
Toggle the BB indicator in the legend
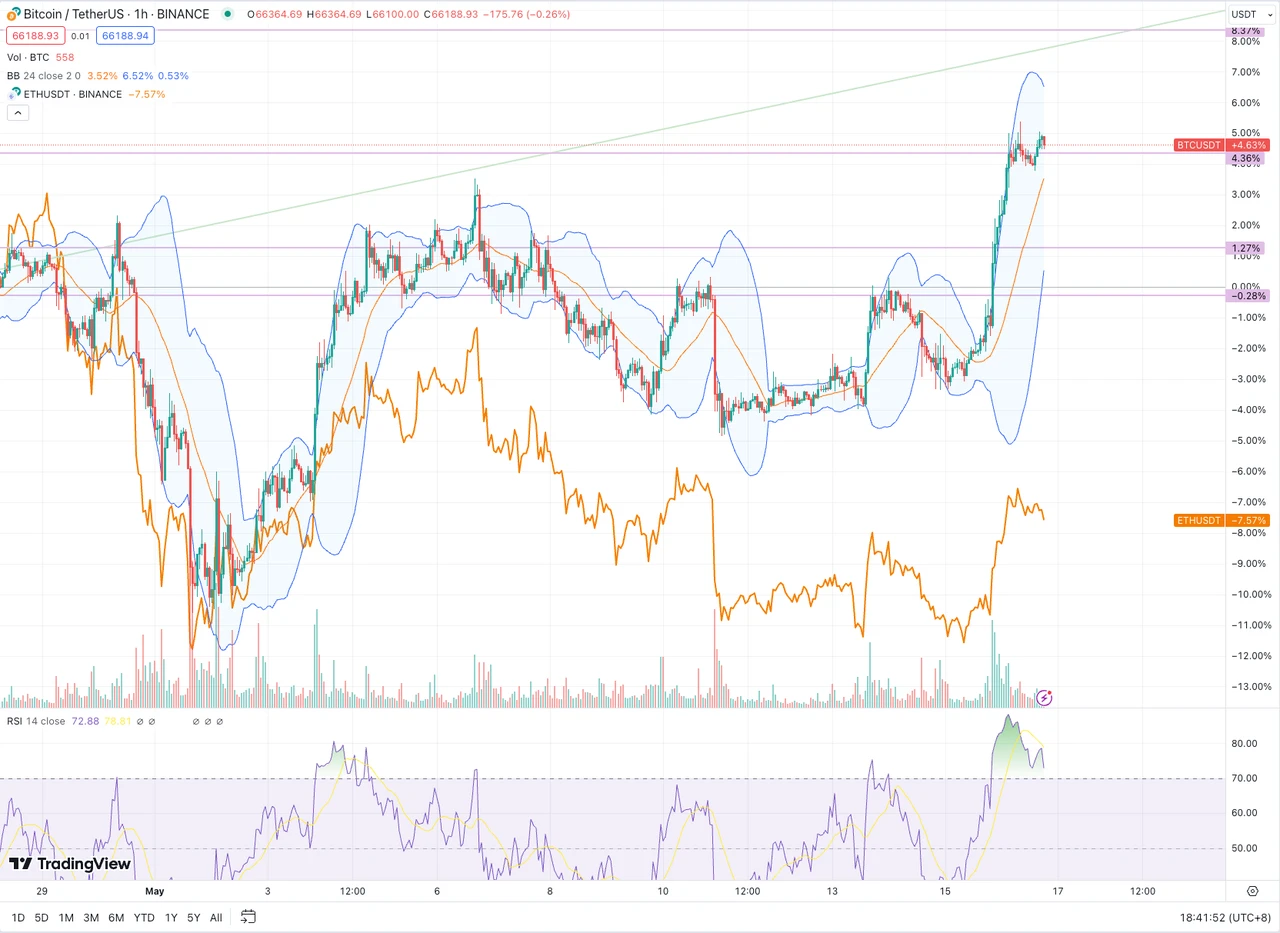pos(17,75)
